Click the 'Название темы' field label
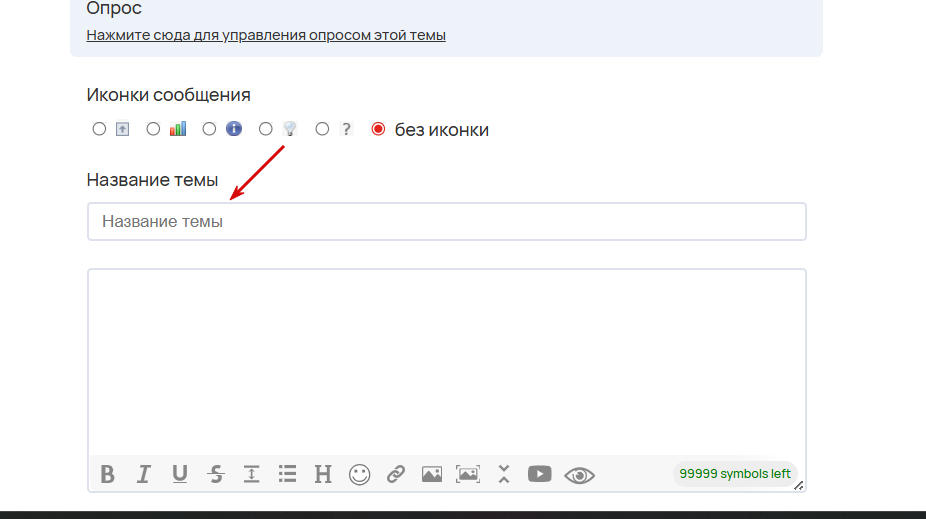 [x=152, y=179]
